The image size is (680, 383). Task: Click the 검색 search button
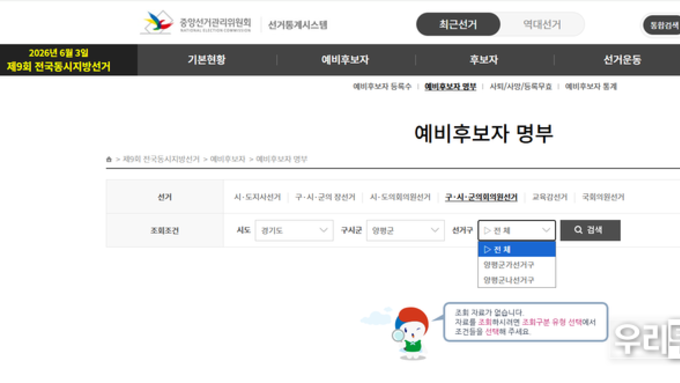click(x=590, y=230)
